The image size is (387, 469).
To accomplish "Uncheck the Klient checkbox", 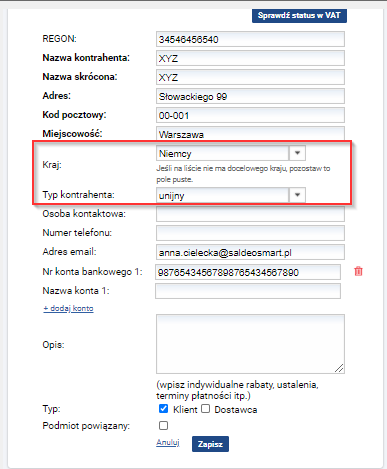I will [163, 409].
